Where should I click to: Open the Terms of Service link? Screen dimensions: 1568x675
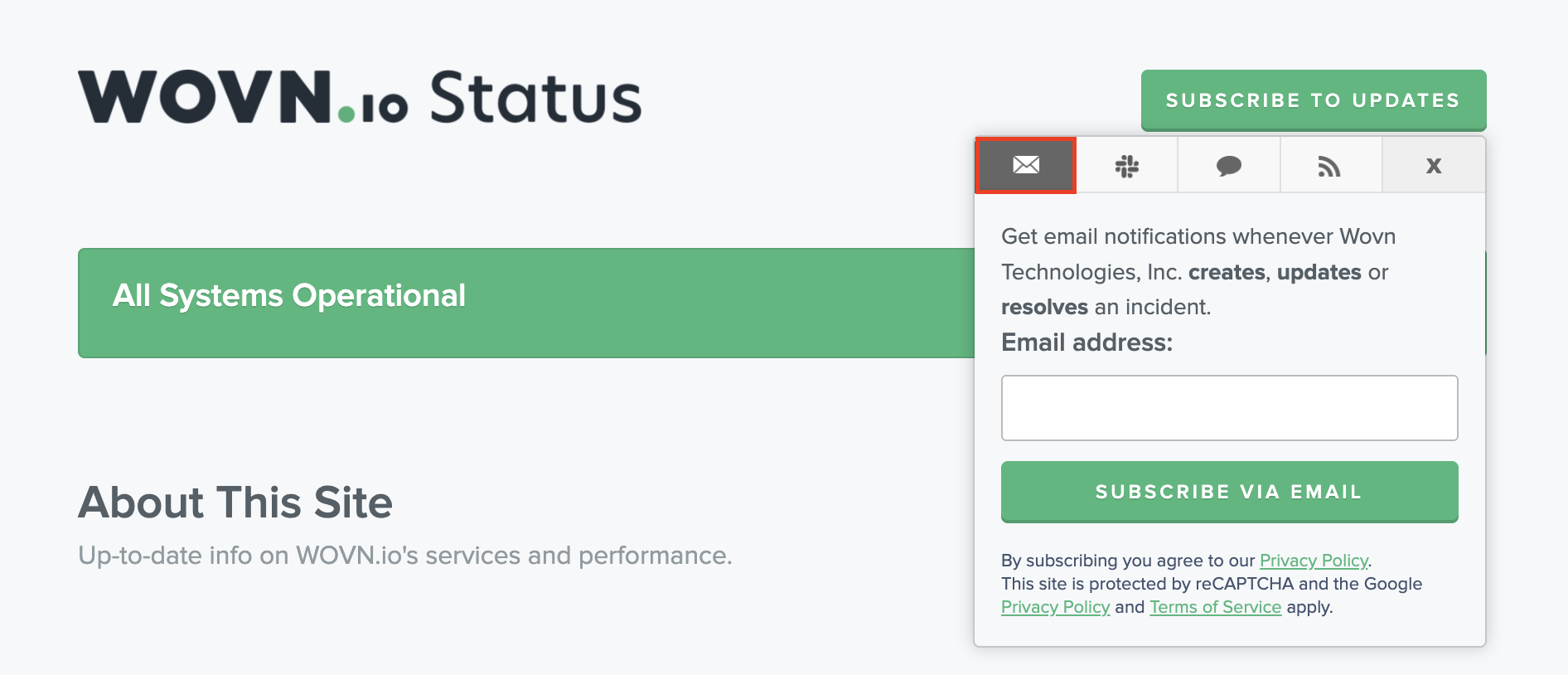[x=1215, y=607]
